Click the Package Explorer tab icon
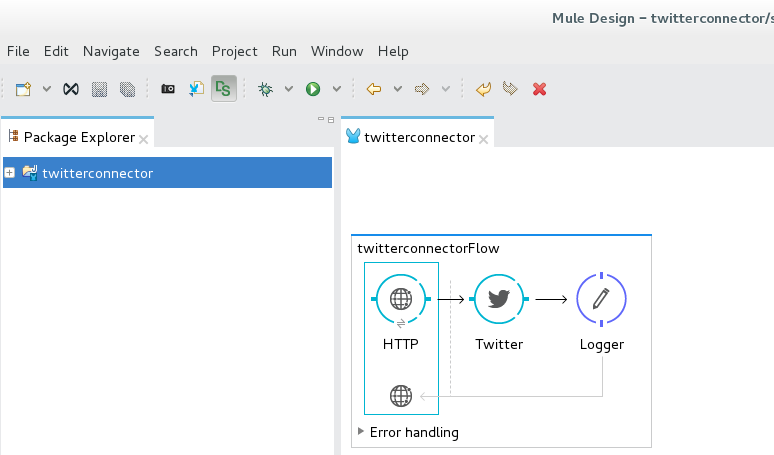Screen dimensions: 774x455 [x=13, y=136]
